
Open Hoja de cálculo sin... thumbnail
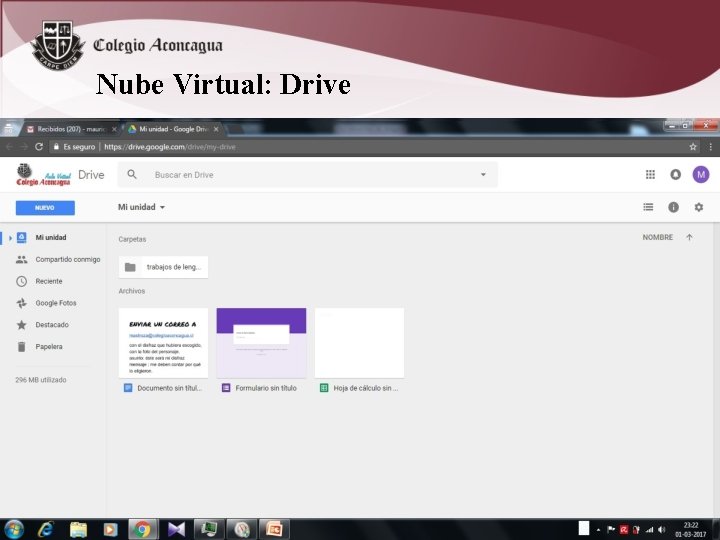[x=359, y=343]
